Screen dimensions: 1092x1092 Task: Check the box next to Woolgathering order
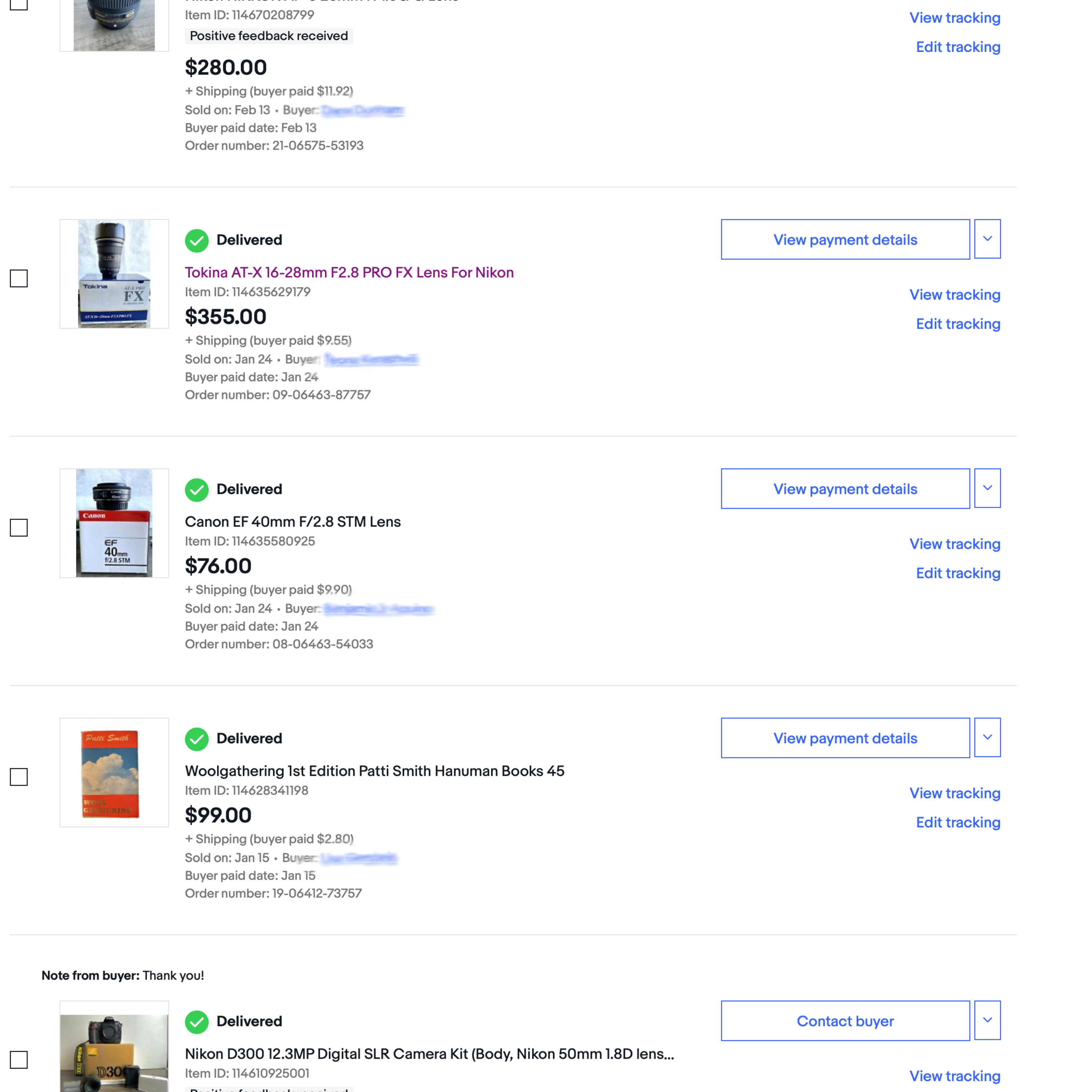(x=19, y=777)
